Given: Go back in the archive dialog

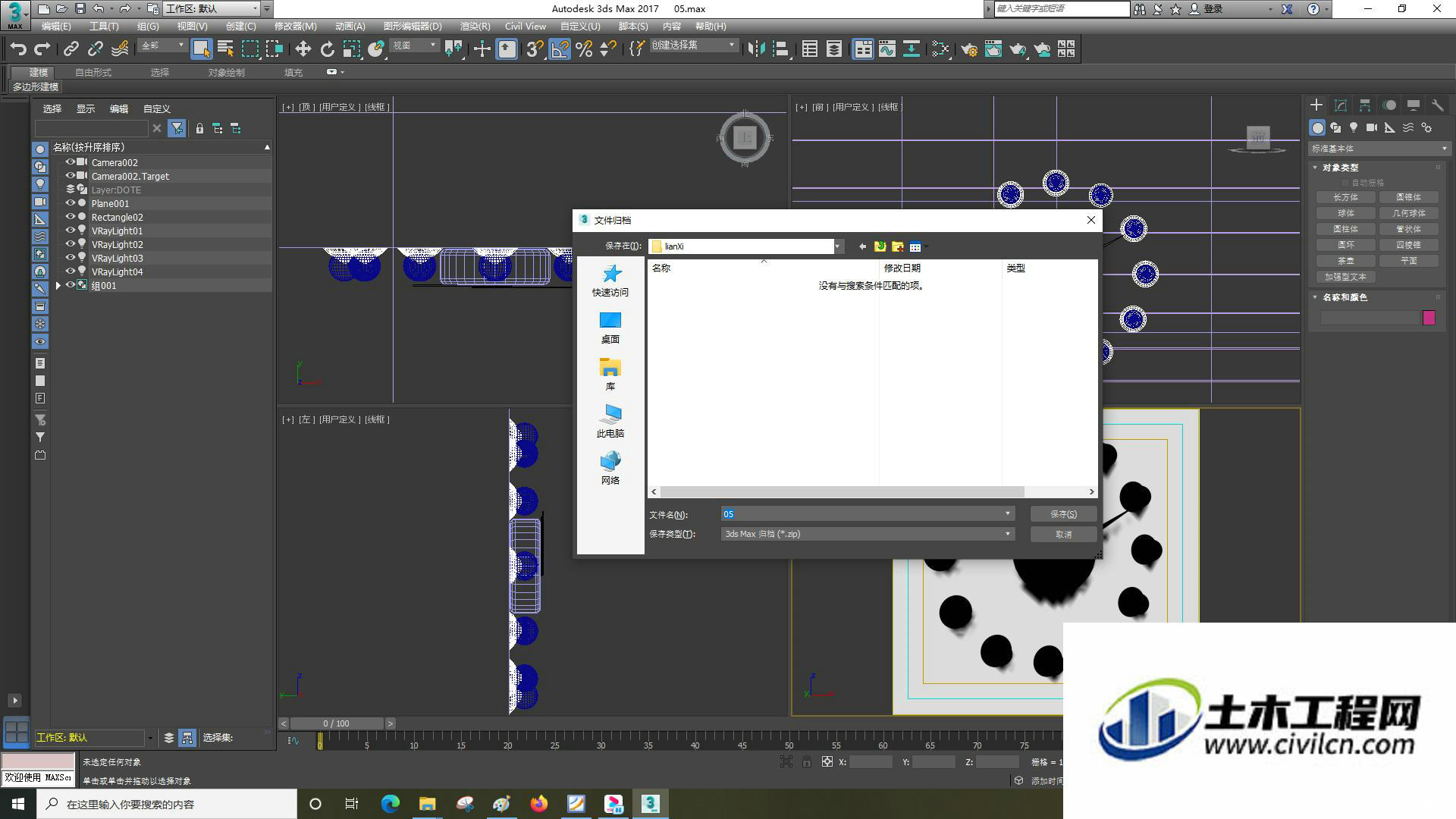Looking at the screenshot, I should tap(862, 246).
